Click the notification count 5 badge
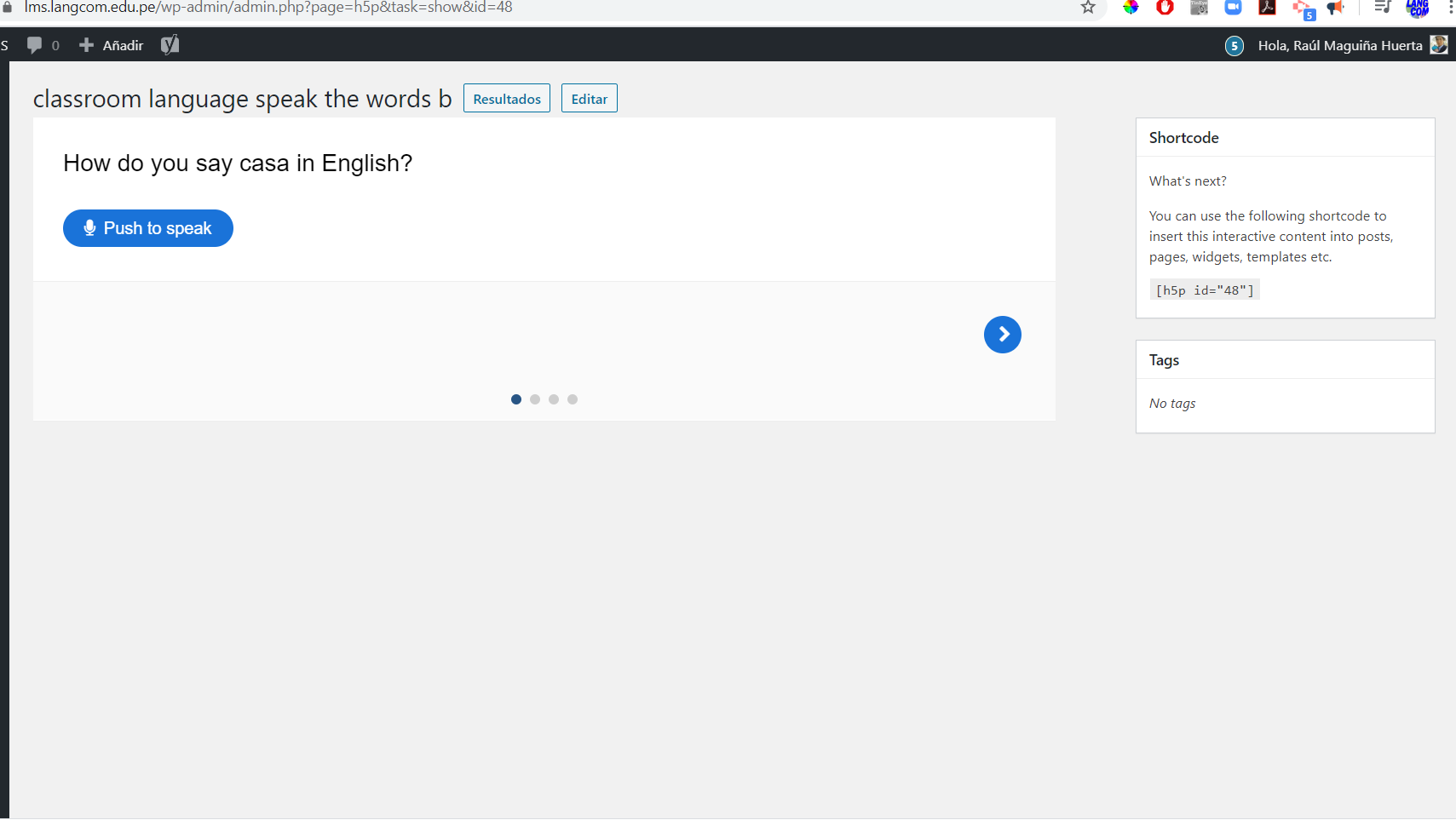This screenshot has width=1456, height=820. point(1234,46)
